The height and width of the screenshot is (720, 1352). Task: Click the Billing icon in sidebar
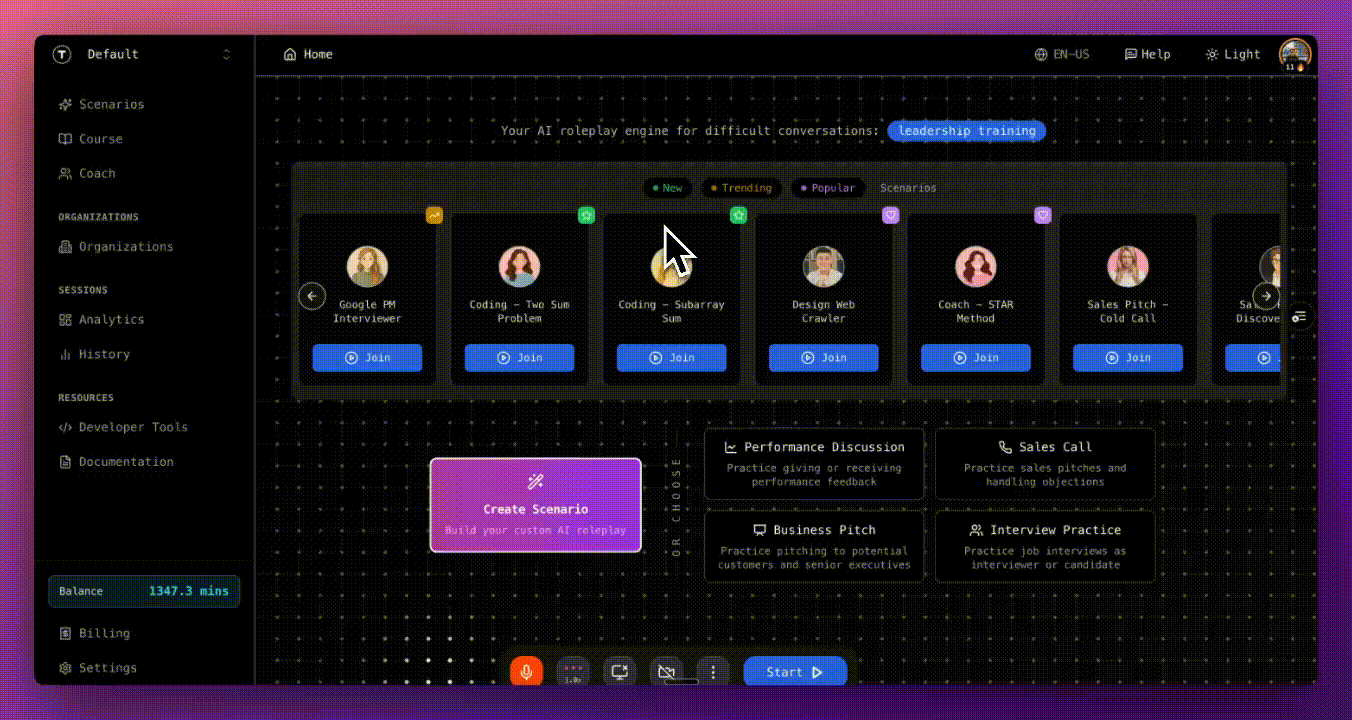pos(65,634)
